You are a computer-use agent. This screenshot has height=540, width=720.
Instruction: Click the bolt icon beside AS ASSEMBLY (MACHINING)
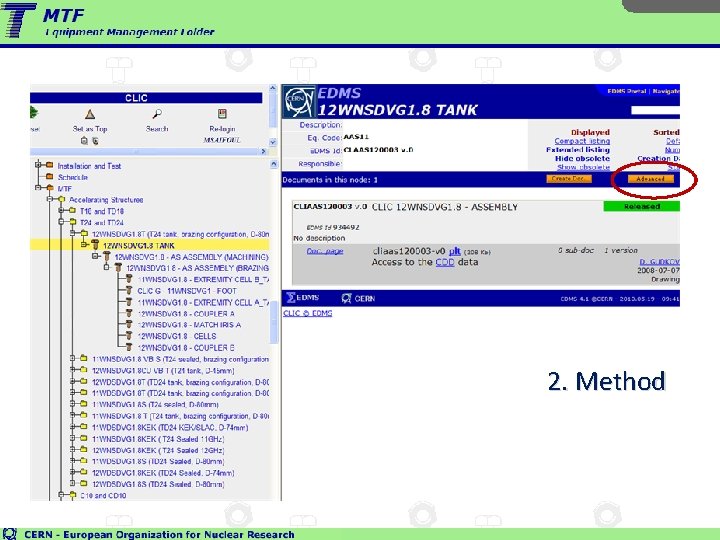tap(107, 256)
